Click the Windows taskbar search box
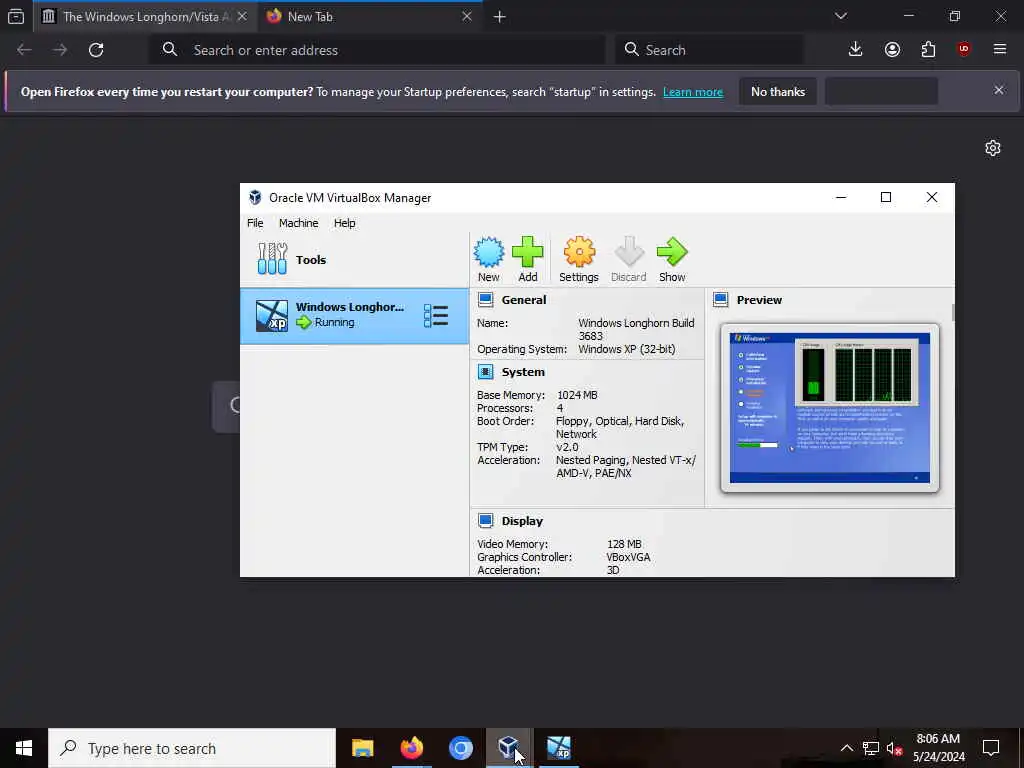This screenshot has height=768, width=1024. point(192,748)
